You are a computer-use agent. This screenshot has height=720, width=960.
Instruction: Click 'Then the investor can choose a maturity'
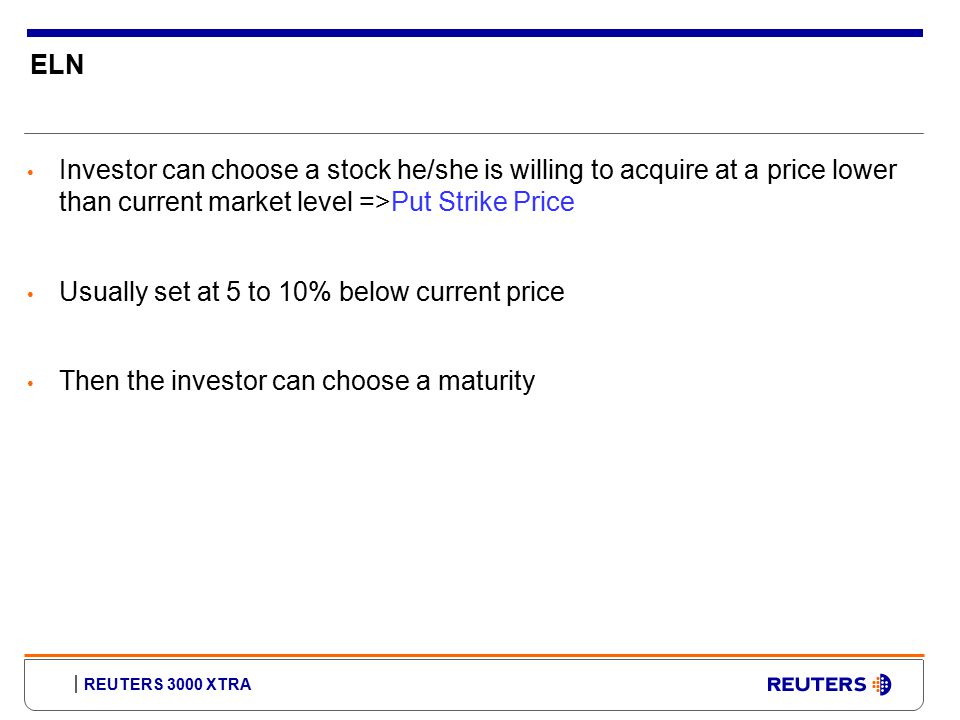point(297,381)
